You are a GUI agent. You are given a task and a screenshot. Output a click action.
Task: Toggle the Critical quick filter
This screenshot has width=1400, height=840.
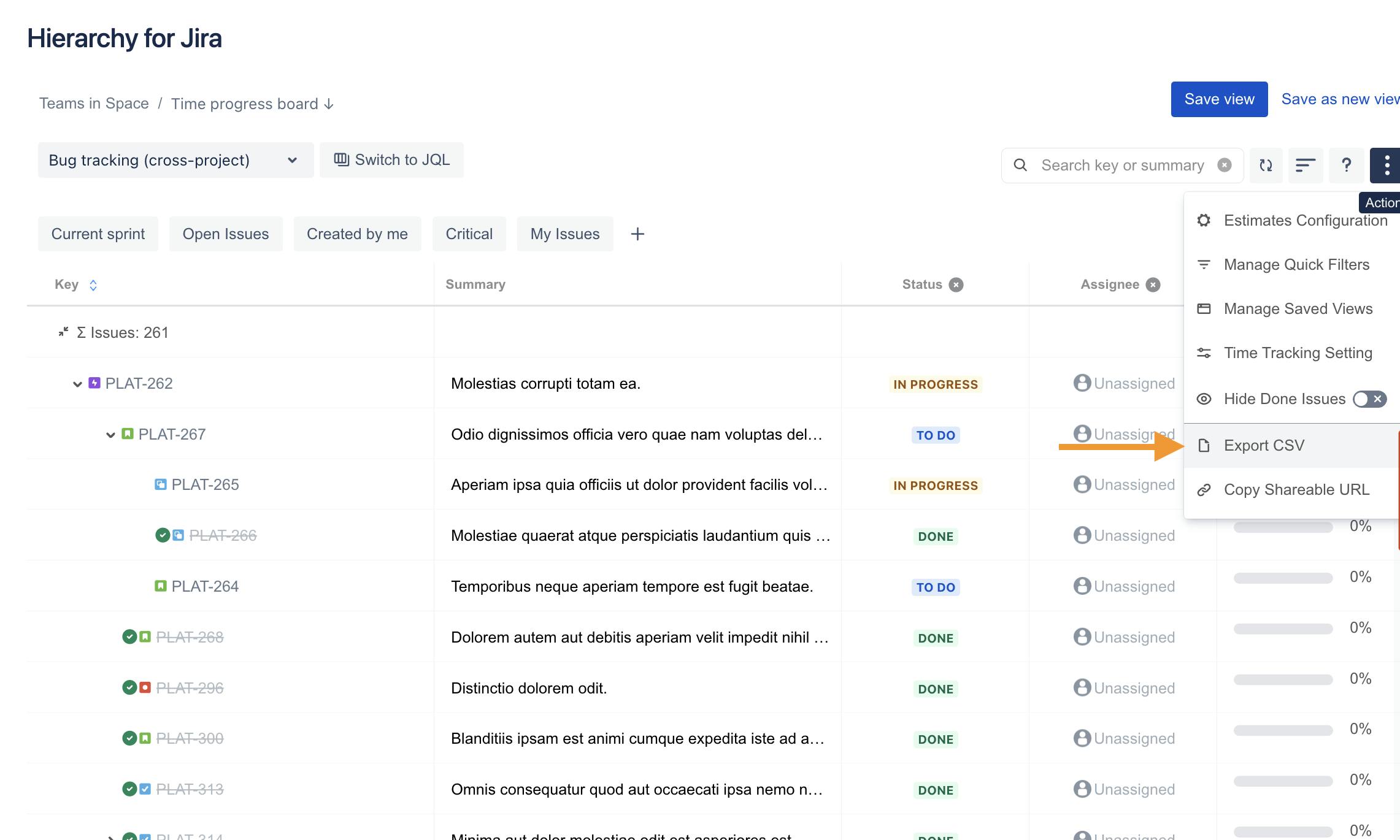pyautogui.click(x=469, y=234)
